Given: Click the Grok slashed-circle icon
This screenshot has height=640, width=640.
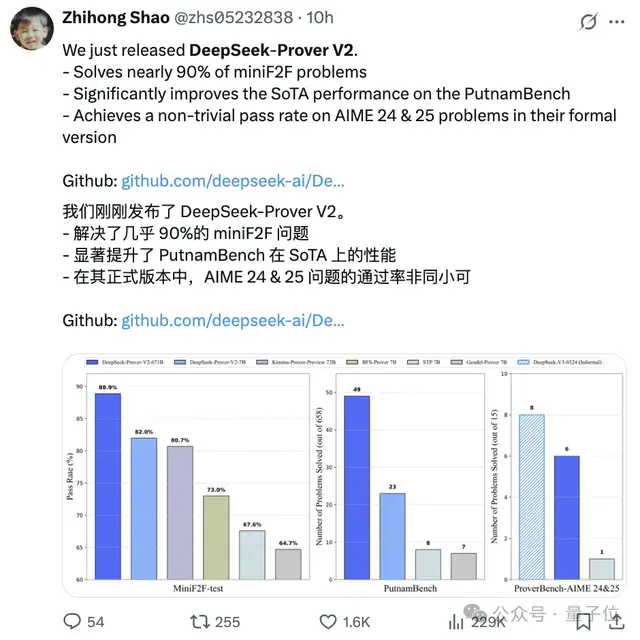Looking at the screenshot, I should tap(588, 20).
